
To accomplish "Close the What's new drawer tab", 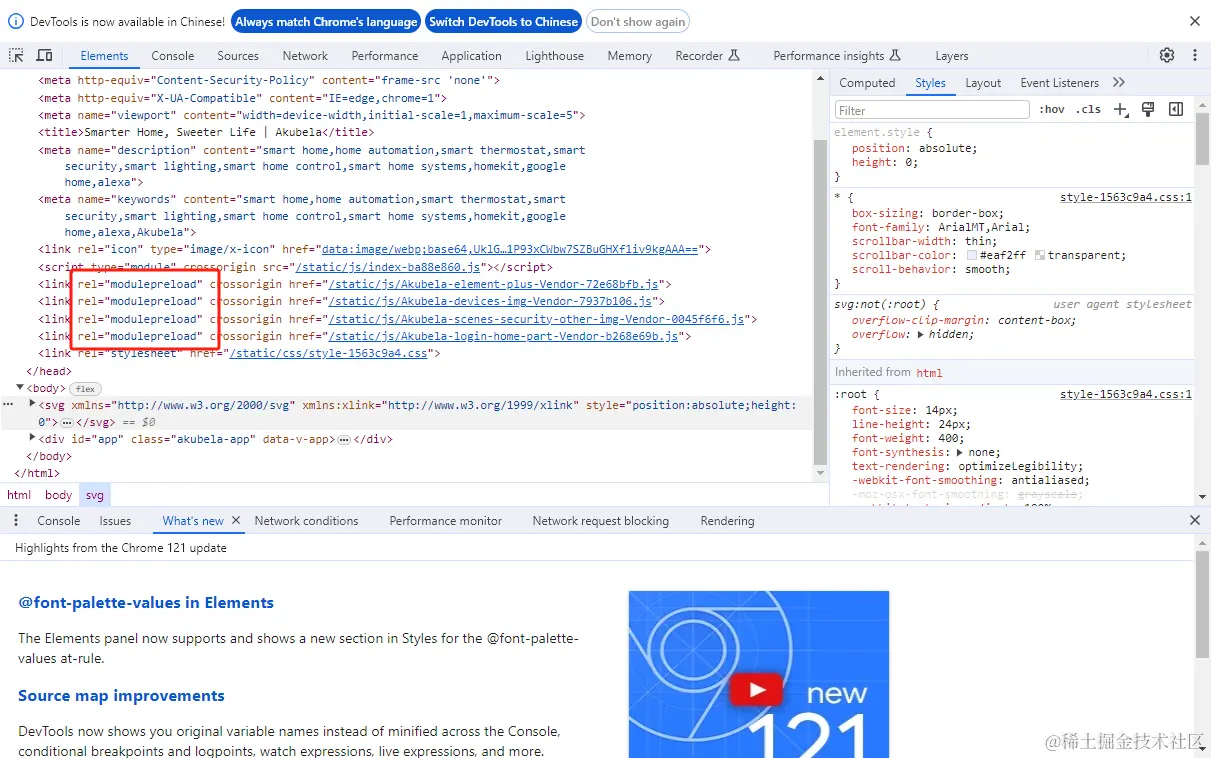I will 236,520.
